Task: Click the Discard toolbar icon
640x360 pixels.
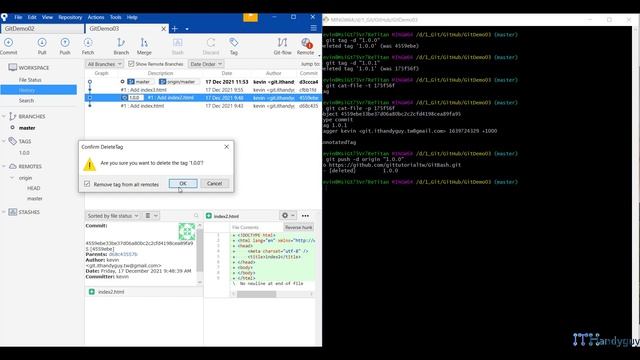Action: click(x=211, y=46)
